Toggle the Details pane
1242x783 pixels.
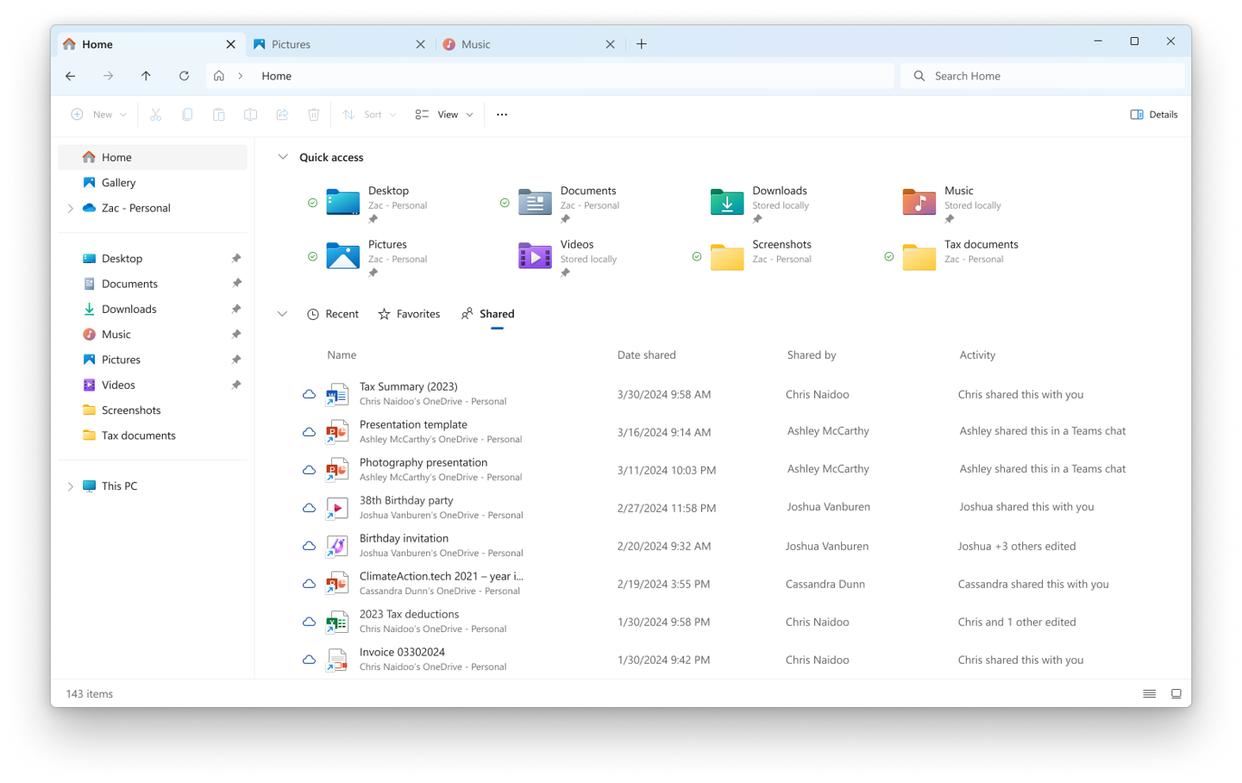(1154, 114)
